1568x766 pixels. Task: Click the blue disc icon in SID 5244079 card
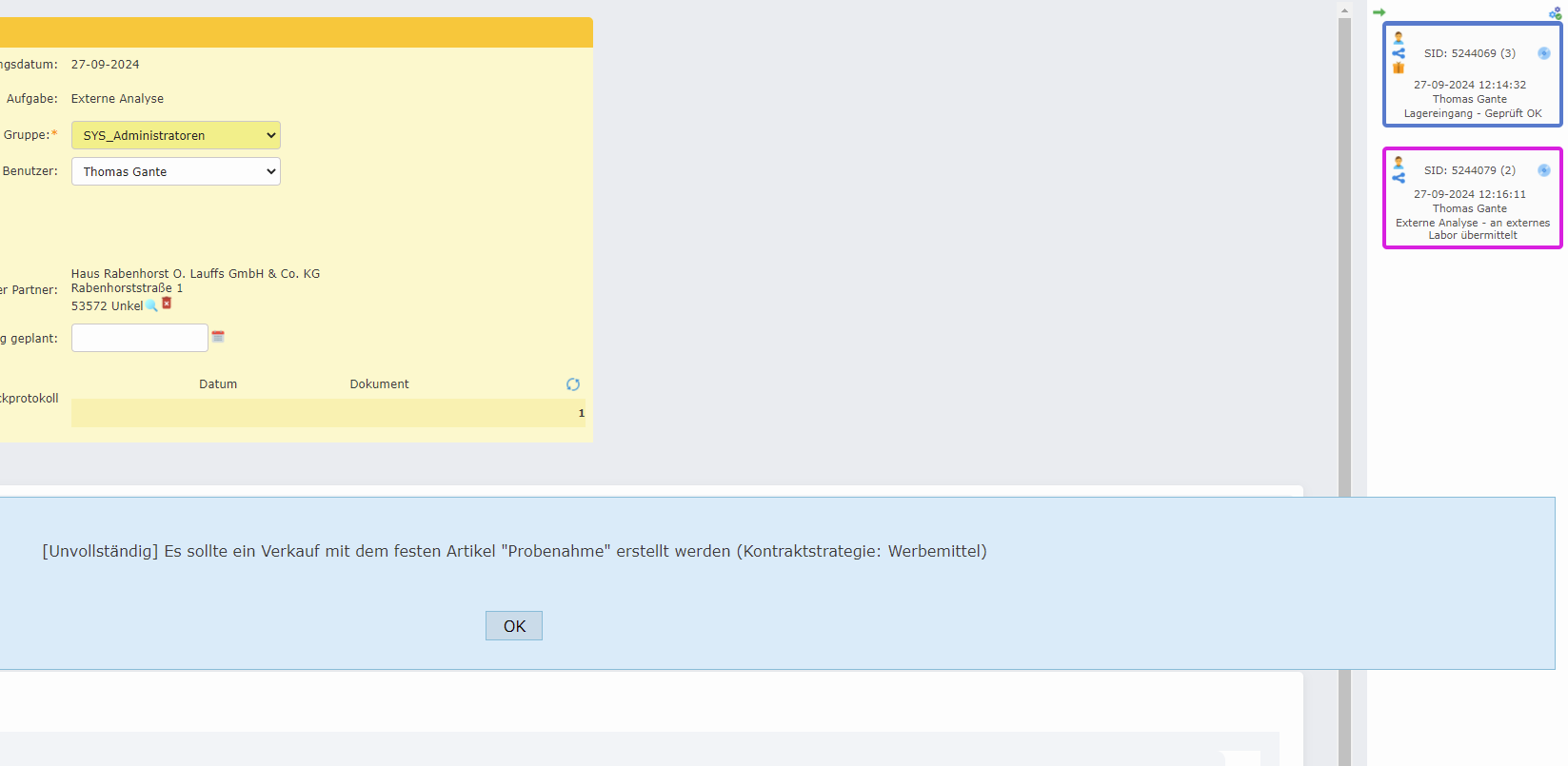(x=1544, y=170)
